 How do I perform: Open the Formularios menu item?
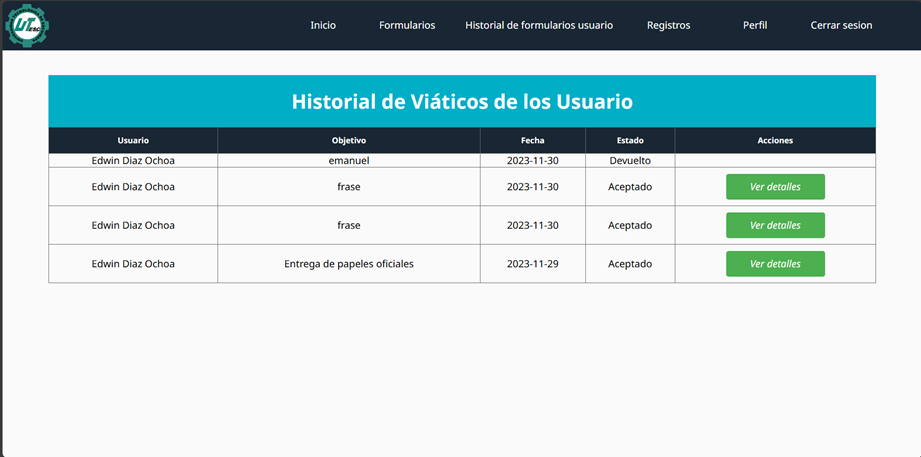coord(407,25)
